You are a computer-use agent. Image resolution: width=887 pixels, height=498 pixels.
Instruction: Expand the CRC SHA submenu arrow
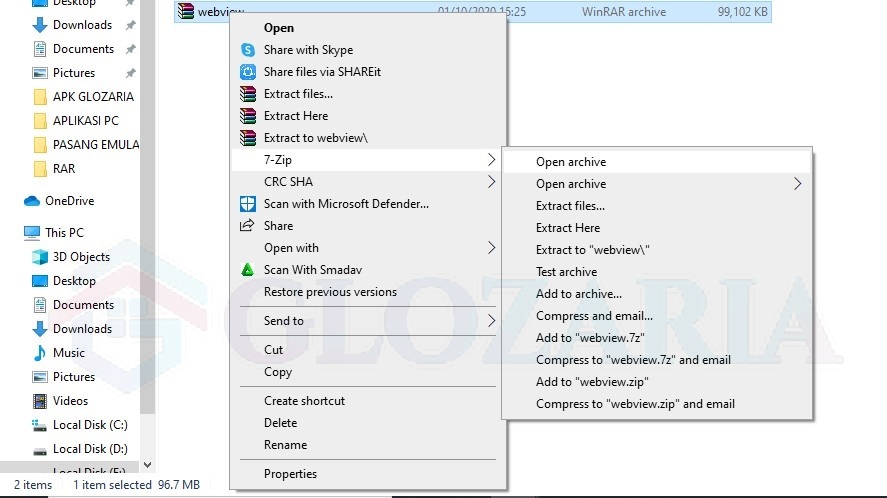pos(492,182)
